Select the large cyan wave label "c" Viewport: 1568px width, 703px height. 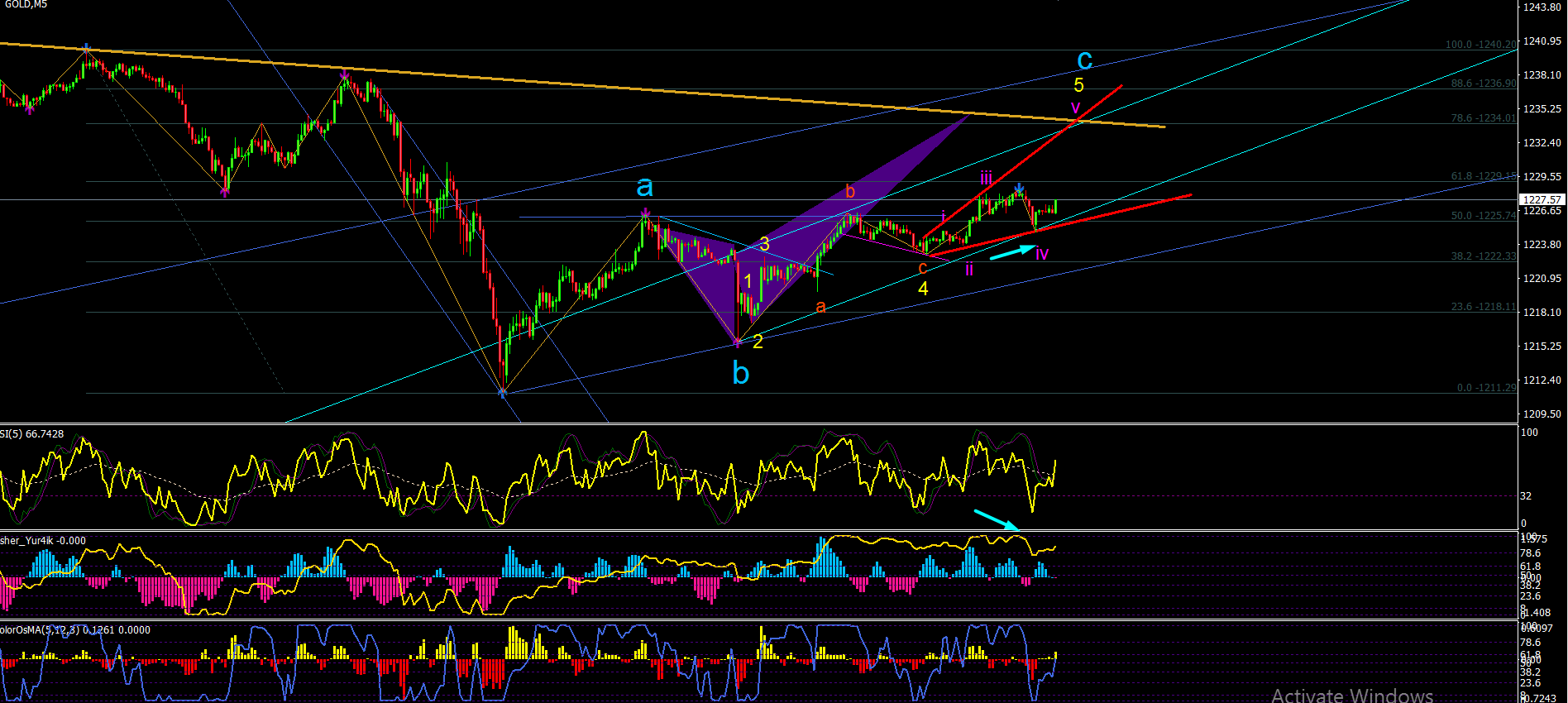point(1085,60)
